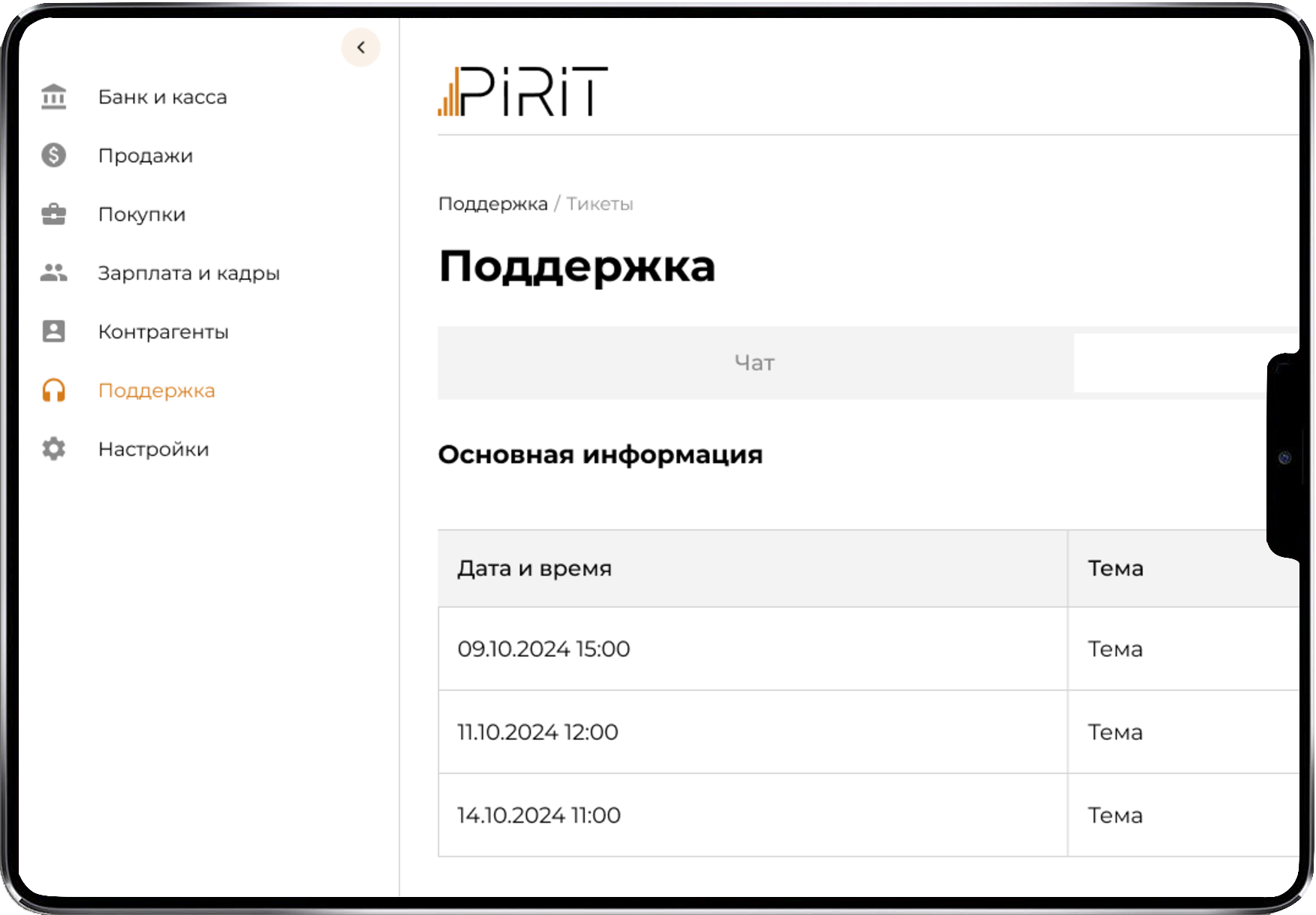Image resolution: width=1316 pixels, height=915 pixels.
Task: Open settings via the gear icon
Action: click(53, 449)
